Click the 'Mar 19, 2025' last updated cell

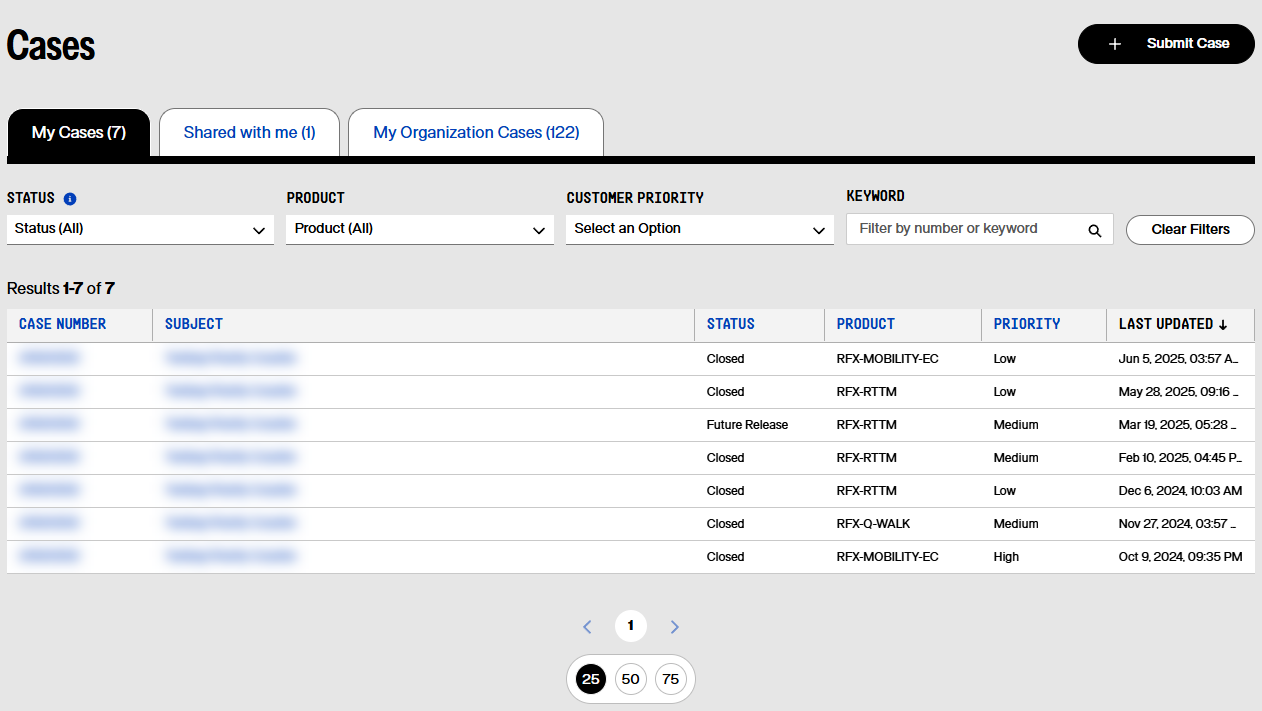tap(1178, 425)
